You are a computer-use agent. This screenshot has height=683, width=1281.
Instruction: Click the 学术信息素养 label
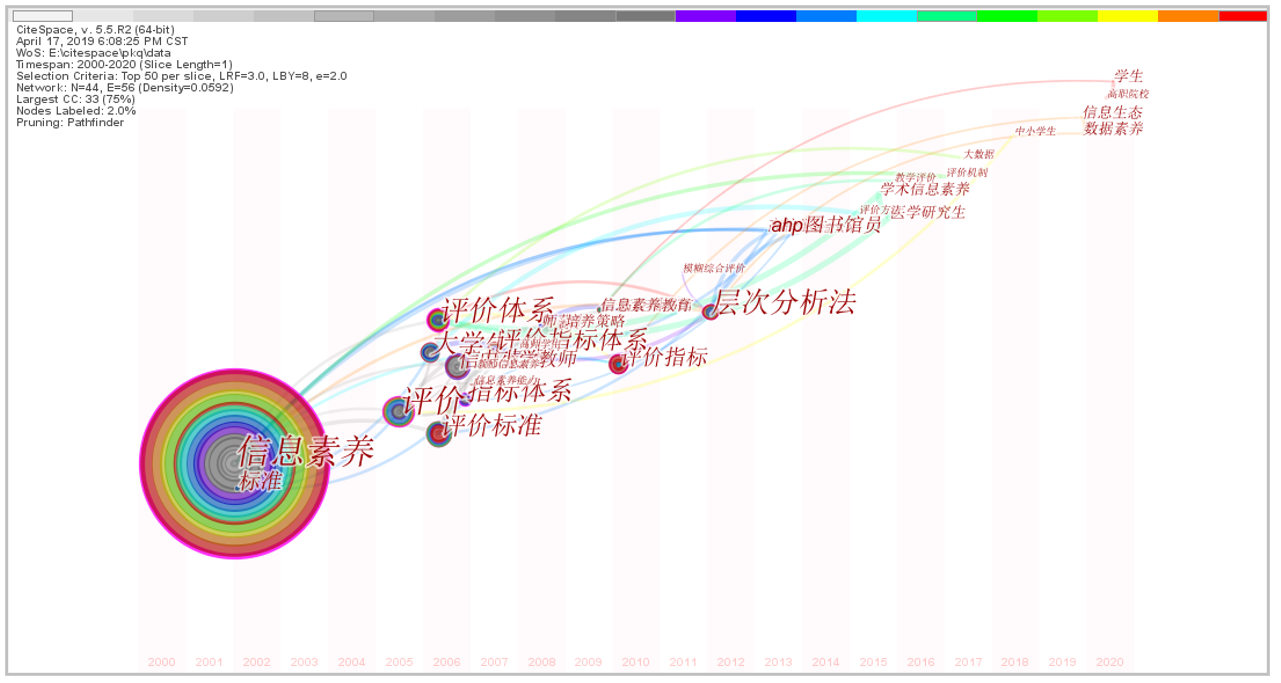click(925, 189)
